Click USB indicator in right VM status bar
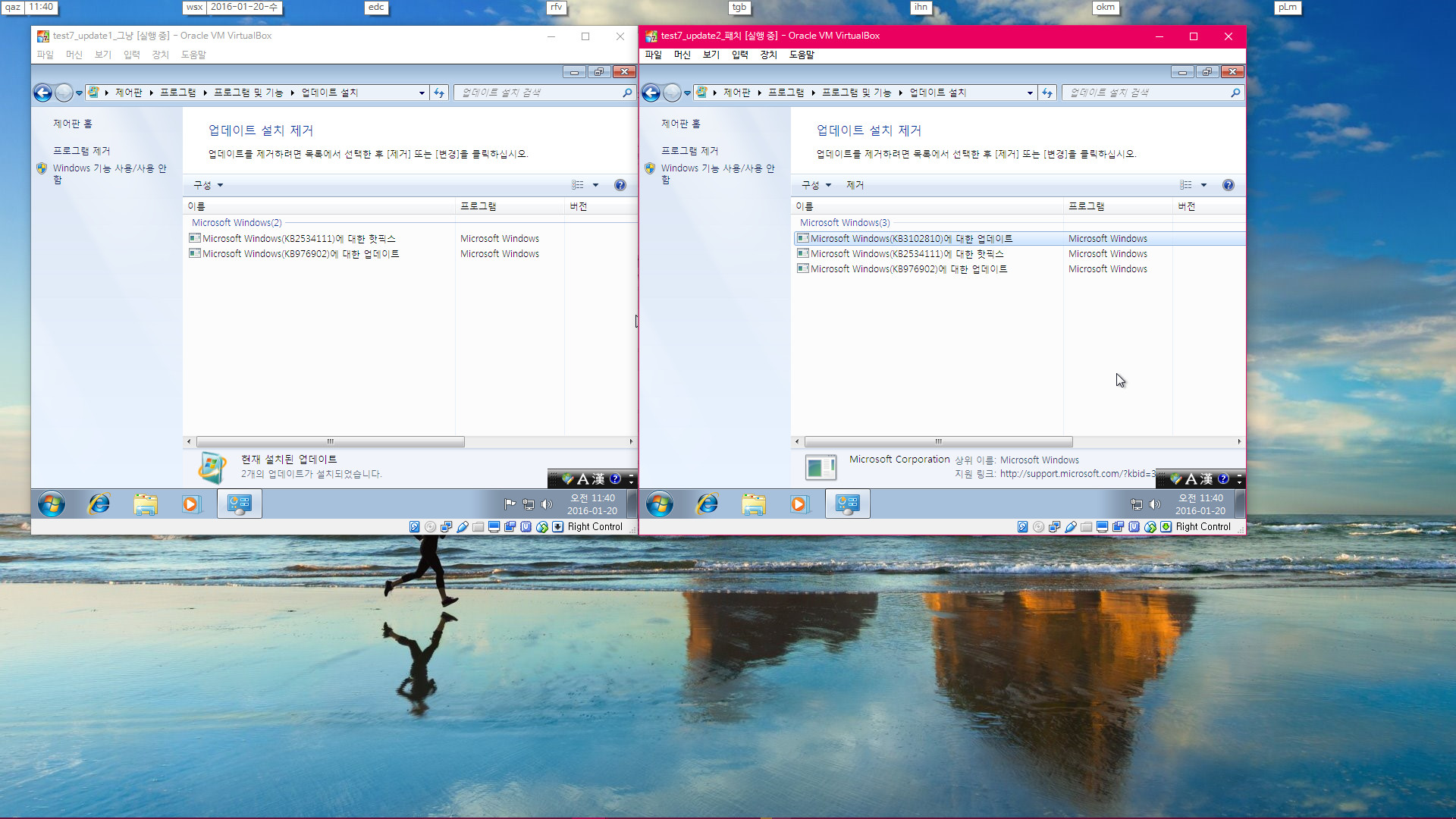The width and height of the screenshot is (1456, 819). (1071, 527)
